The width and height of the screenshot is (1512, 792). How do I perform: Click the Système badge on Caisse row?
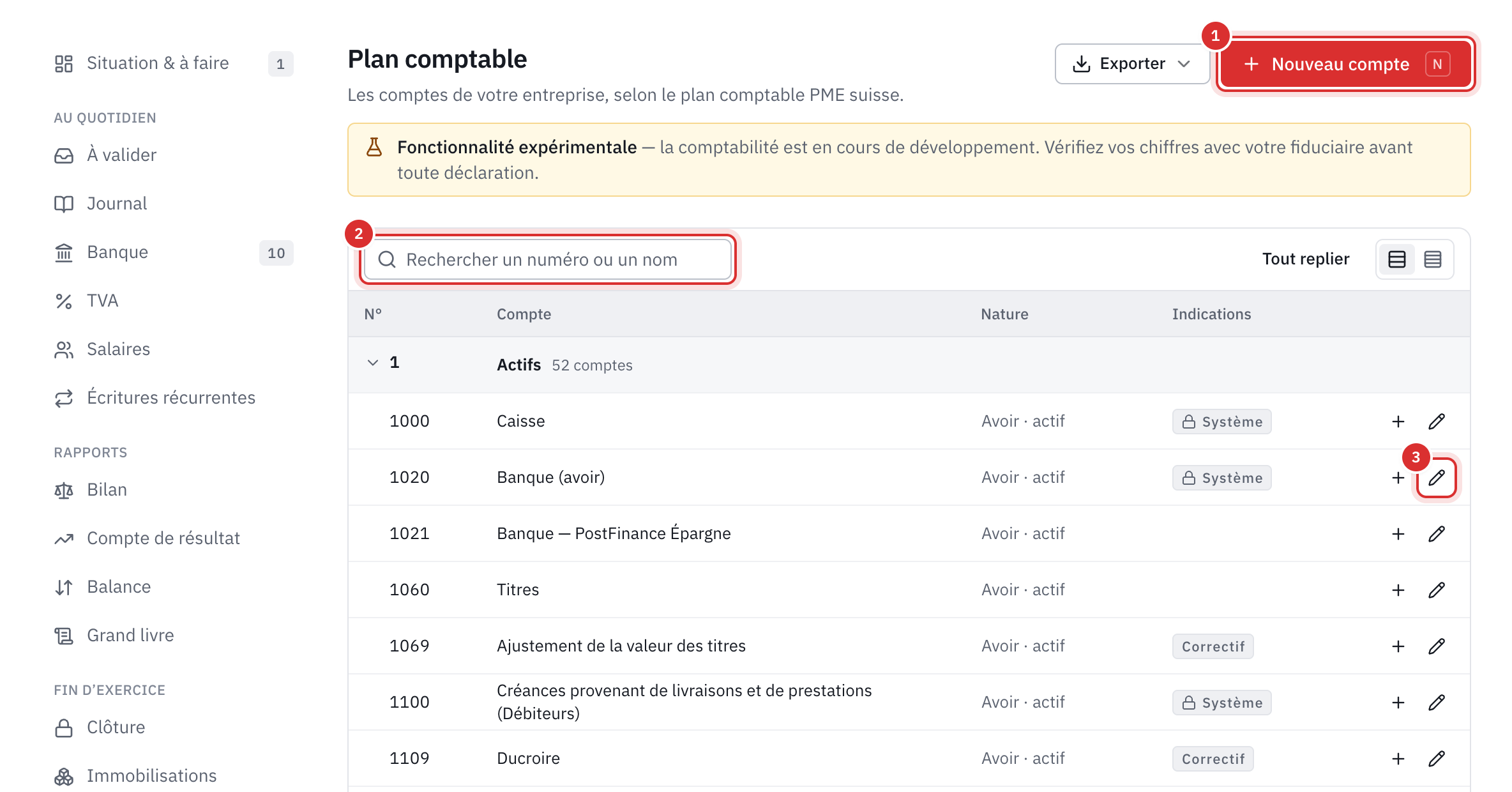1221,422
